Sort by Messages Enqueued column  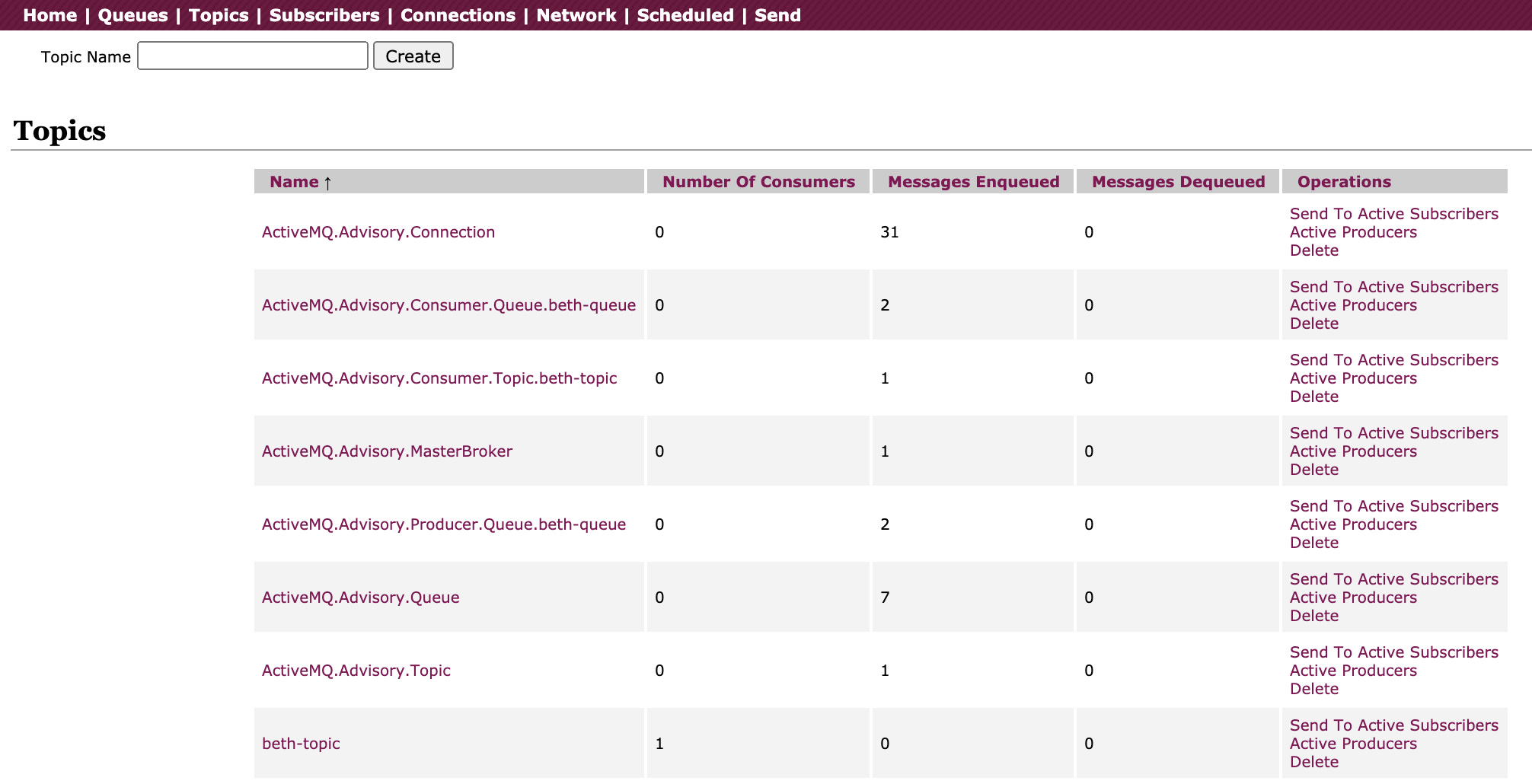click(974, 182)
